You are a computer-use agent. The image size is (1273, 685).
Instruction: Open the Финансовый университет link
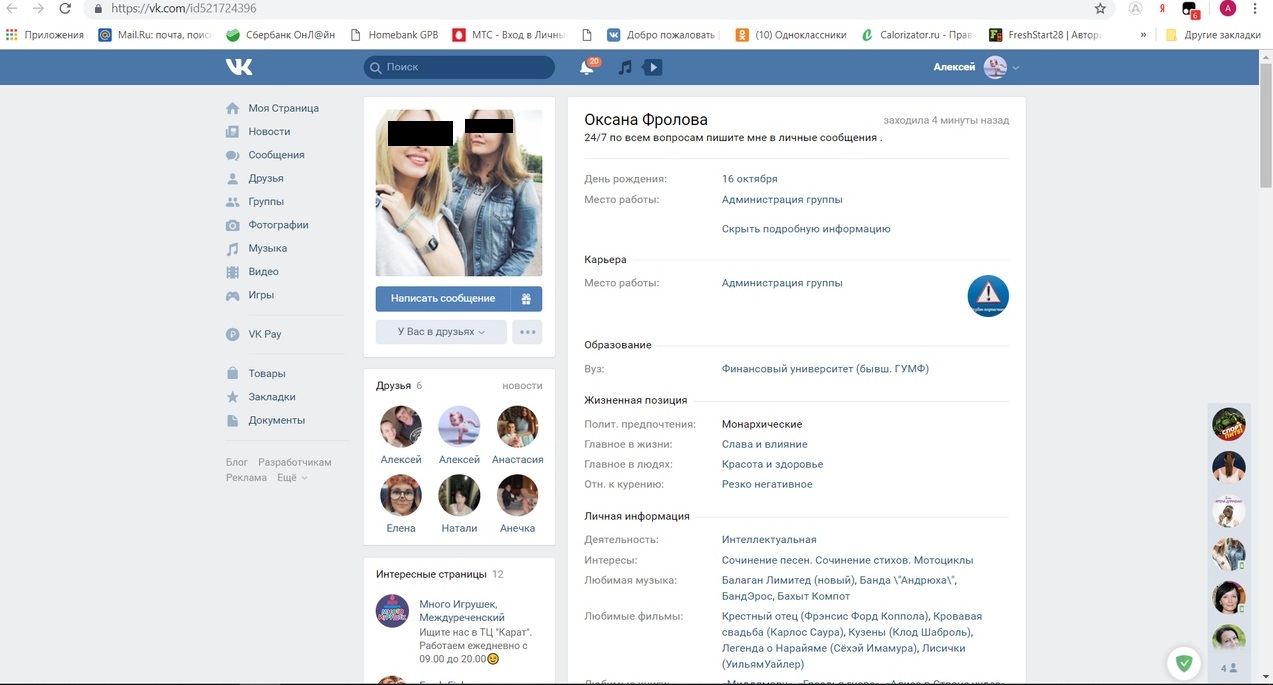pyautogui.click(x=825, y=369)
